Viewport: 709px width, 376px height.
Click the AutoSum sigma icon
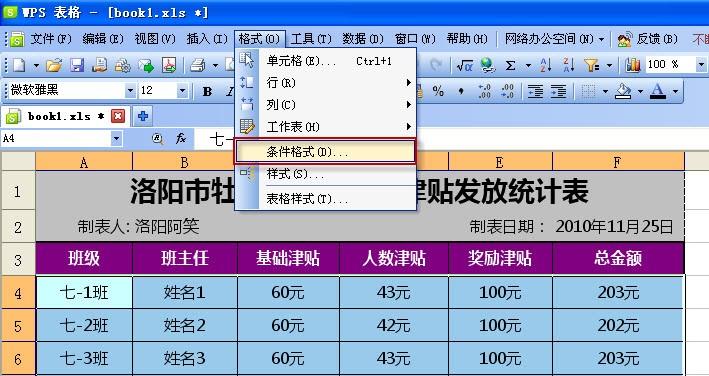point(510,66)
